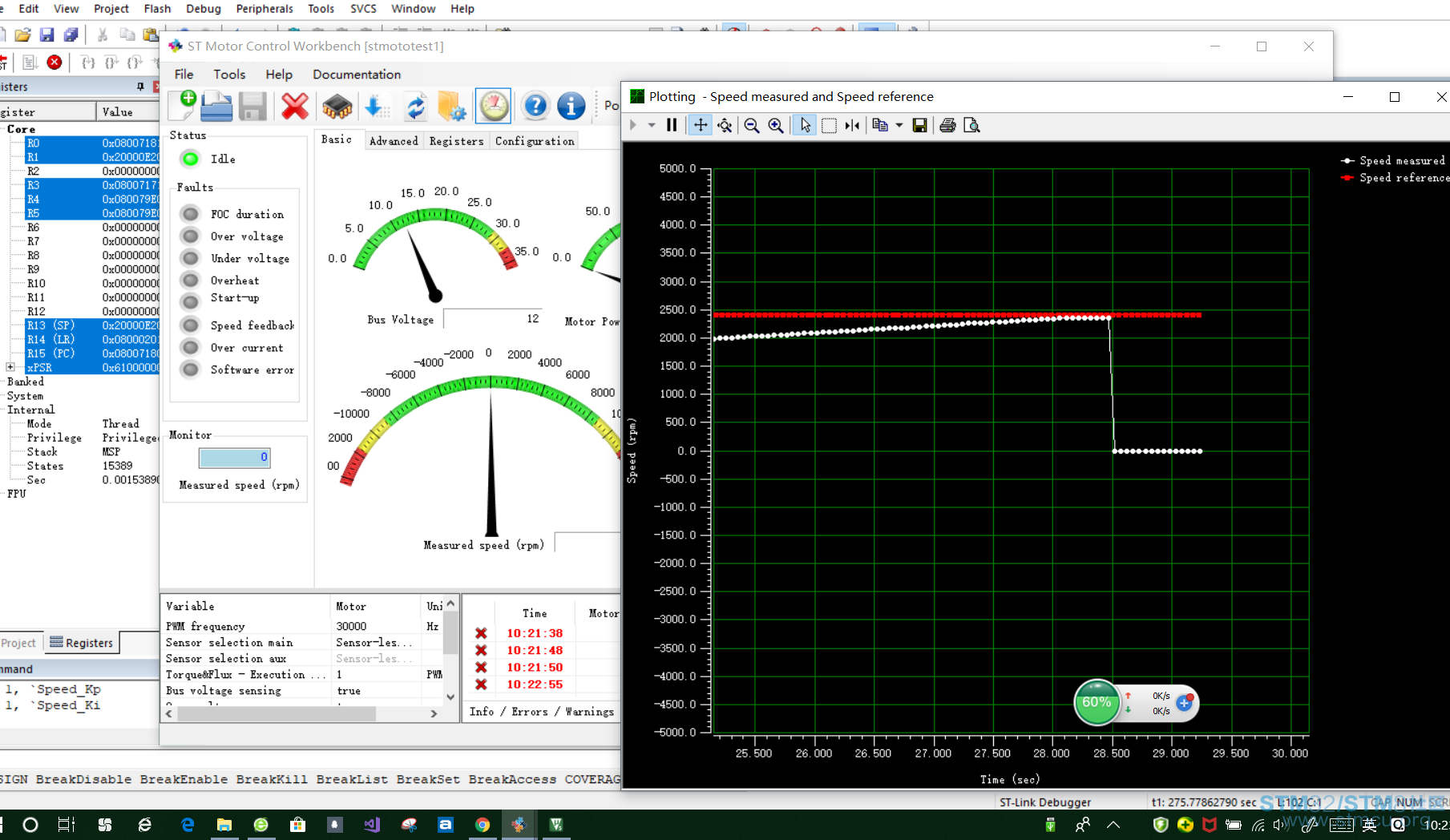This screenshot has width=1450, height=840.
Task: Open the Peripherals menu in Keil
Action: [x=265, y=9]
